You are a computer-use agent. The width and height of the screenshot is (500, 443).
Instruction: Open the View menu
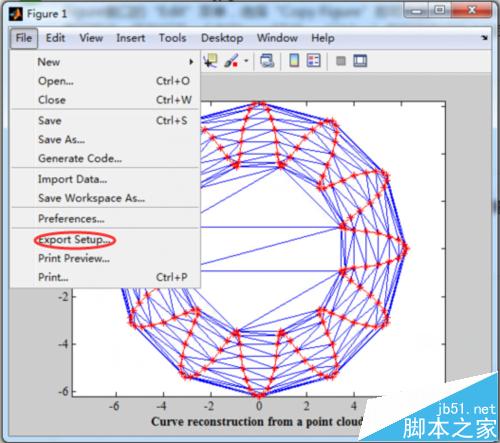point(91,38)
